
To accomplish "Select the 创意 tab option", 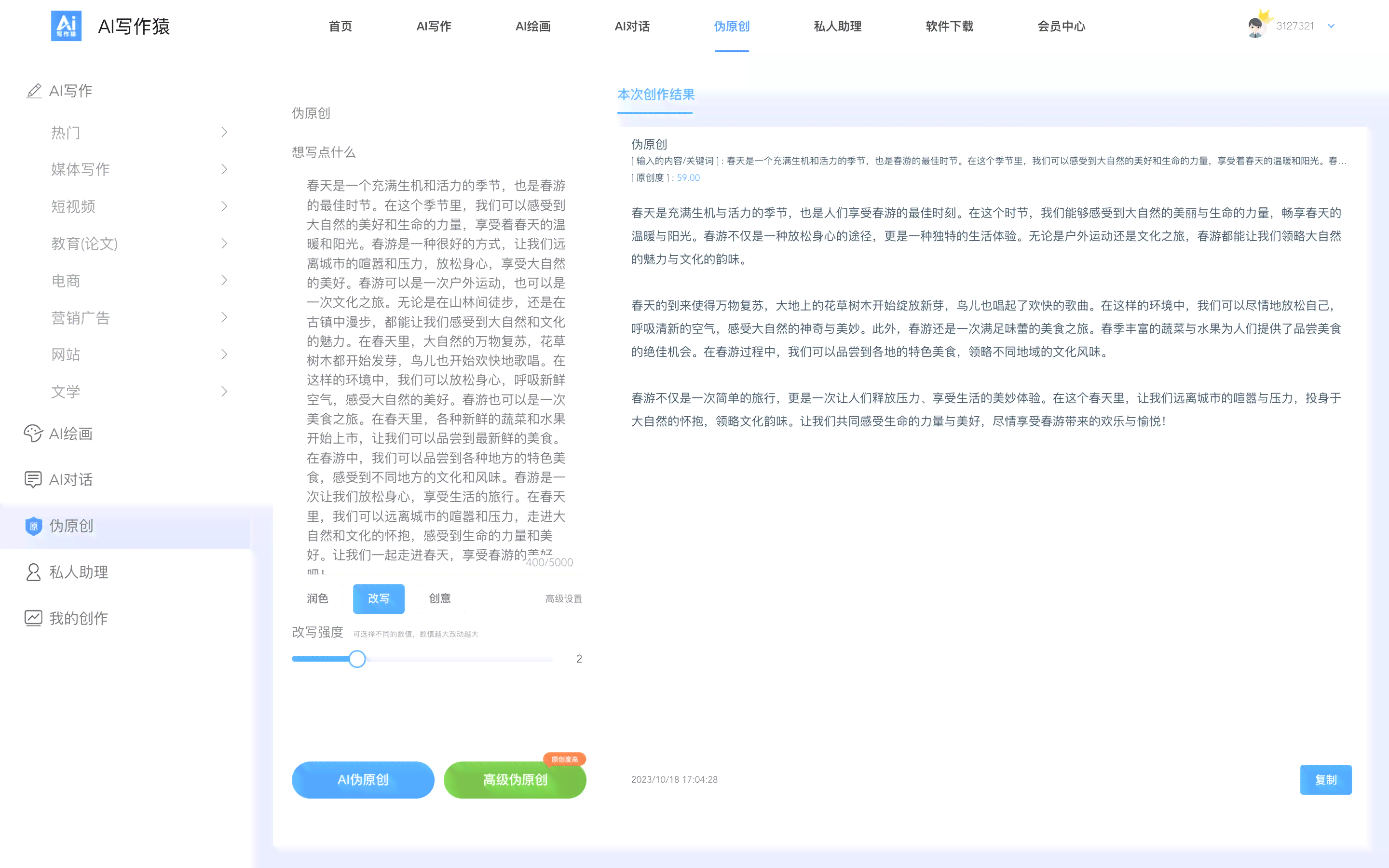I will [x=440, y=598].
